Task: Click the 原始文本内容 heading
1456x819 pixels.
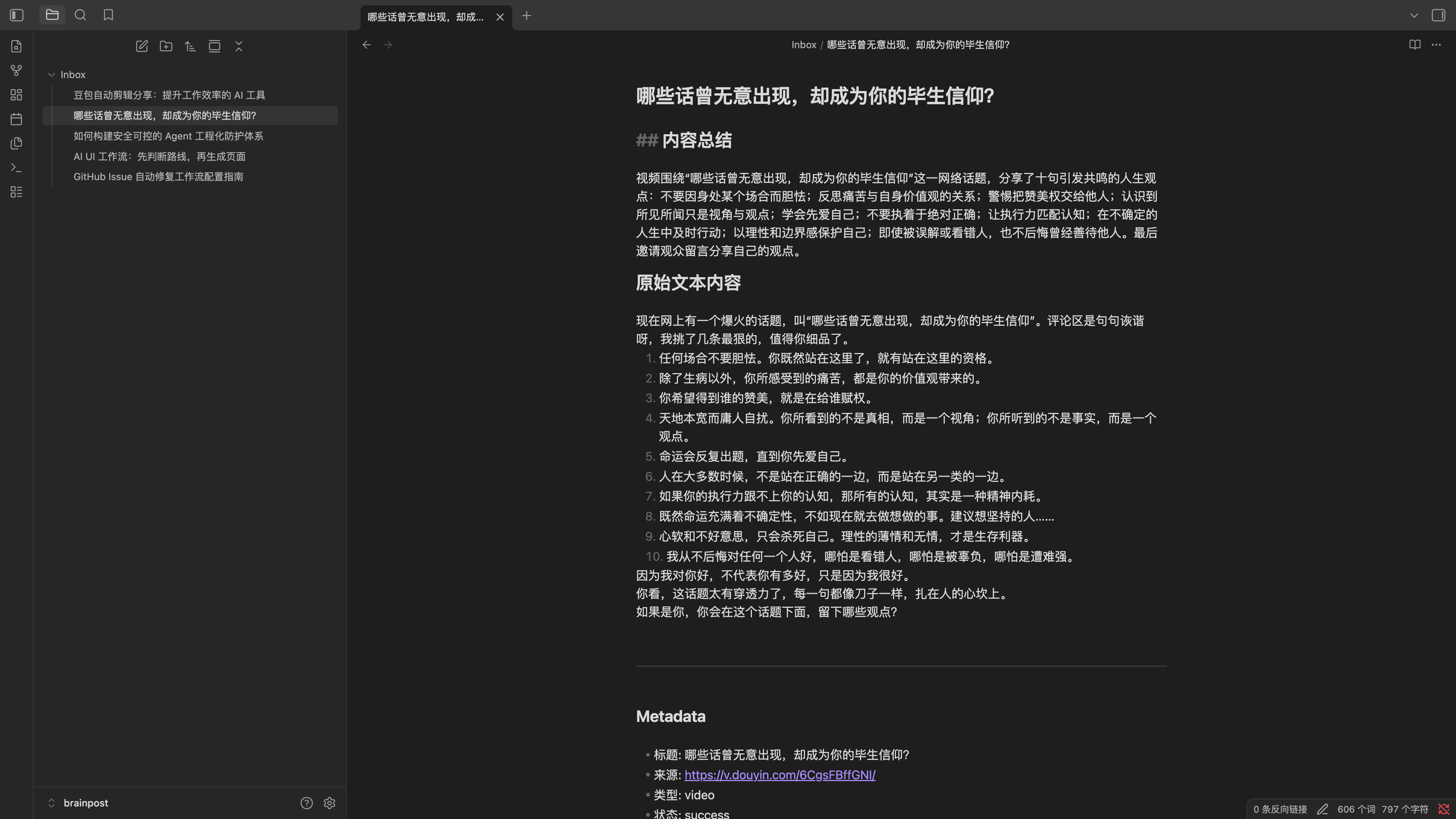Action: (689, 282)
